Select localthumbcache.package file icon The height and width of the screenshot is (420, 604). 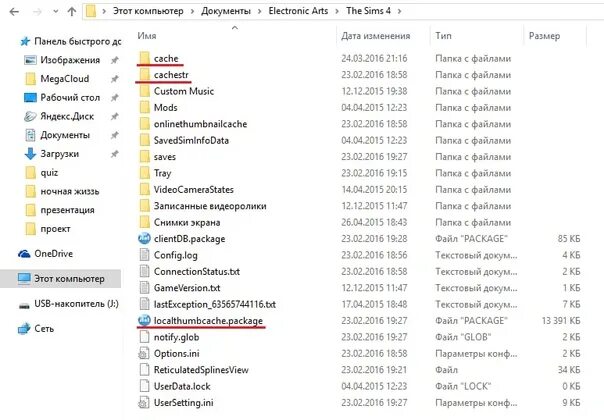click(144, 320)
